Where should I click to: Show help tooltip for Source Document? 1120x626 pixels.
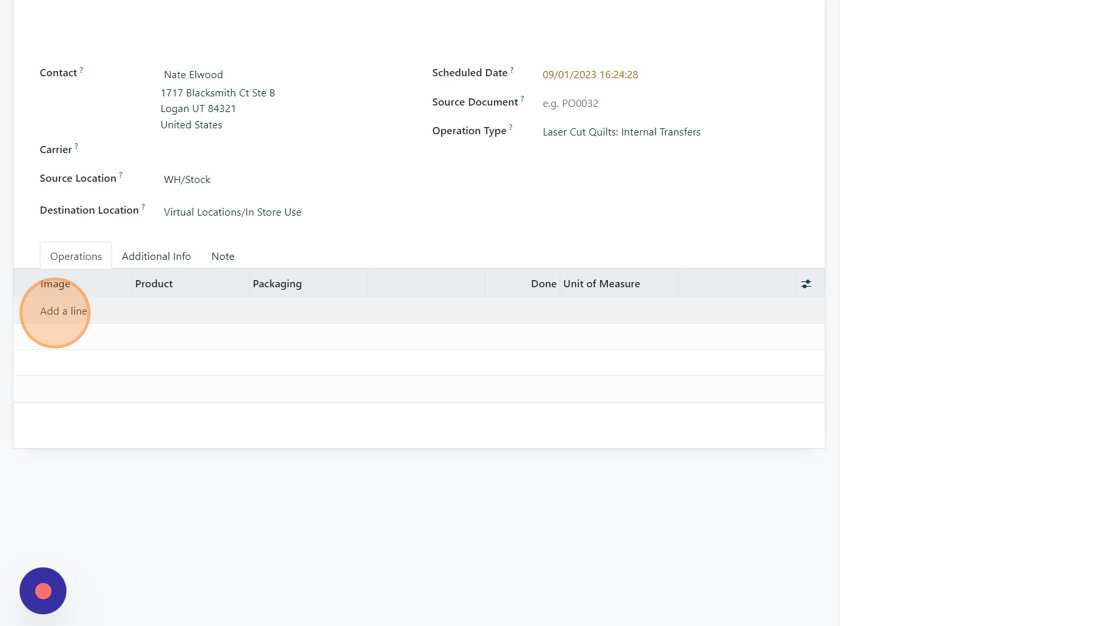click(522, 99)
